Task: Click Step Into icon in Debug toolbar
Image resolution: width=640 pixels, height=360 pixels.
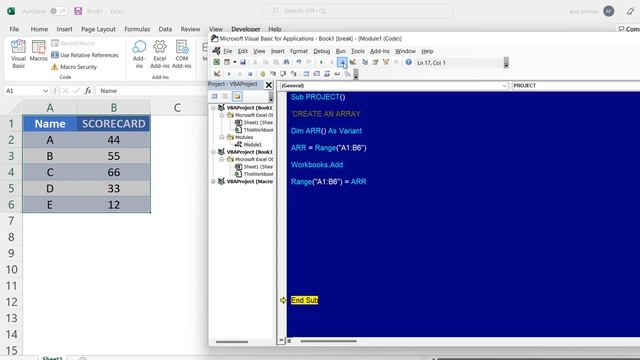Action: 273,74
